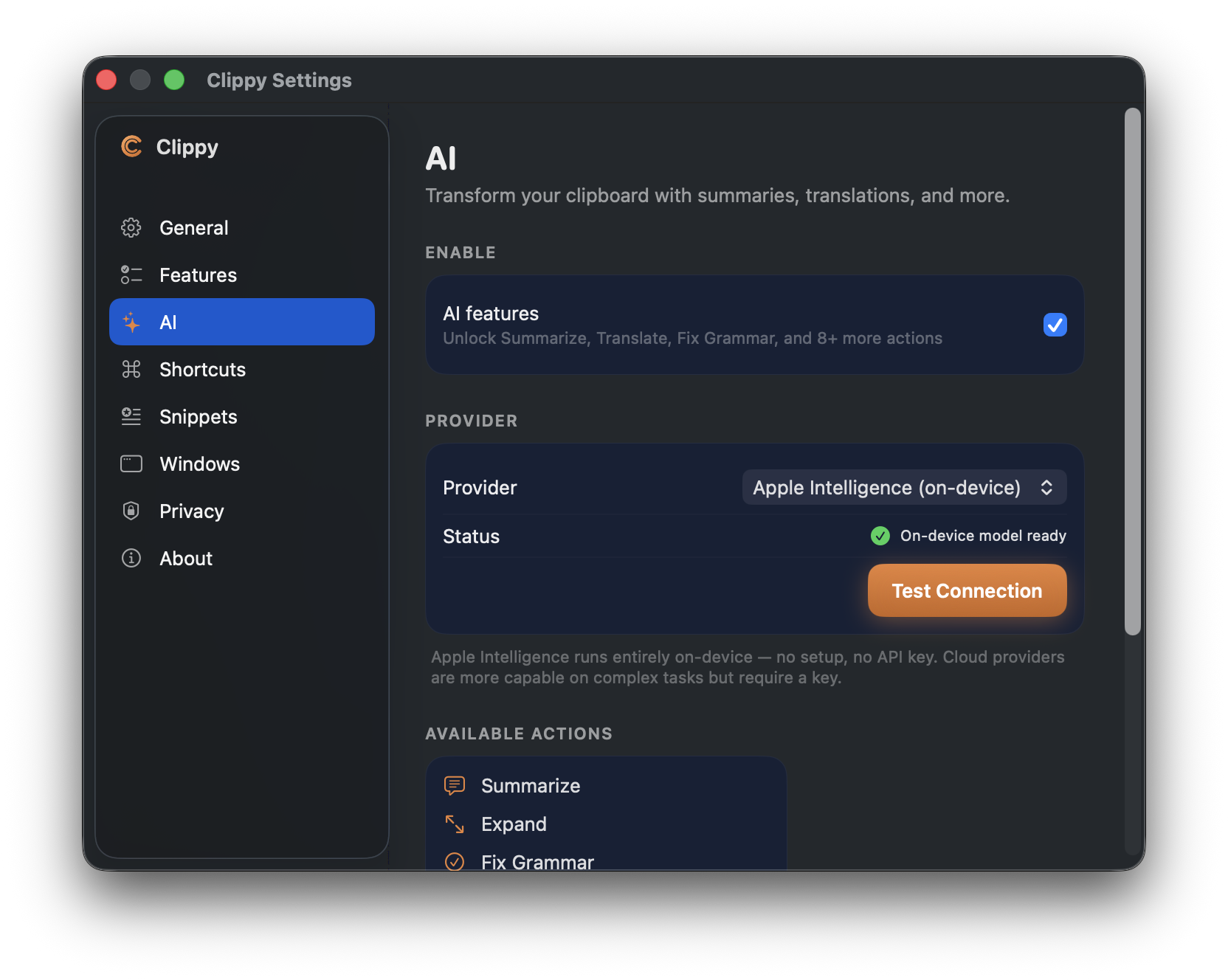Screen dimensions: 1228x980
Task: Show the About section
Action: pos(242,558)
